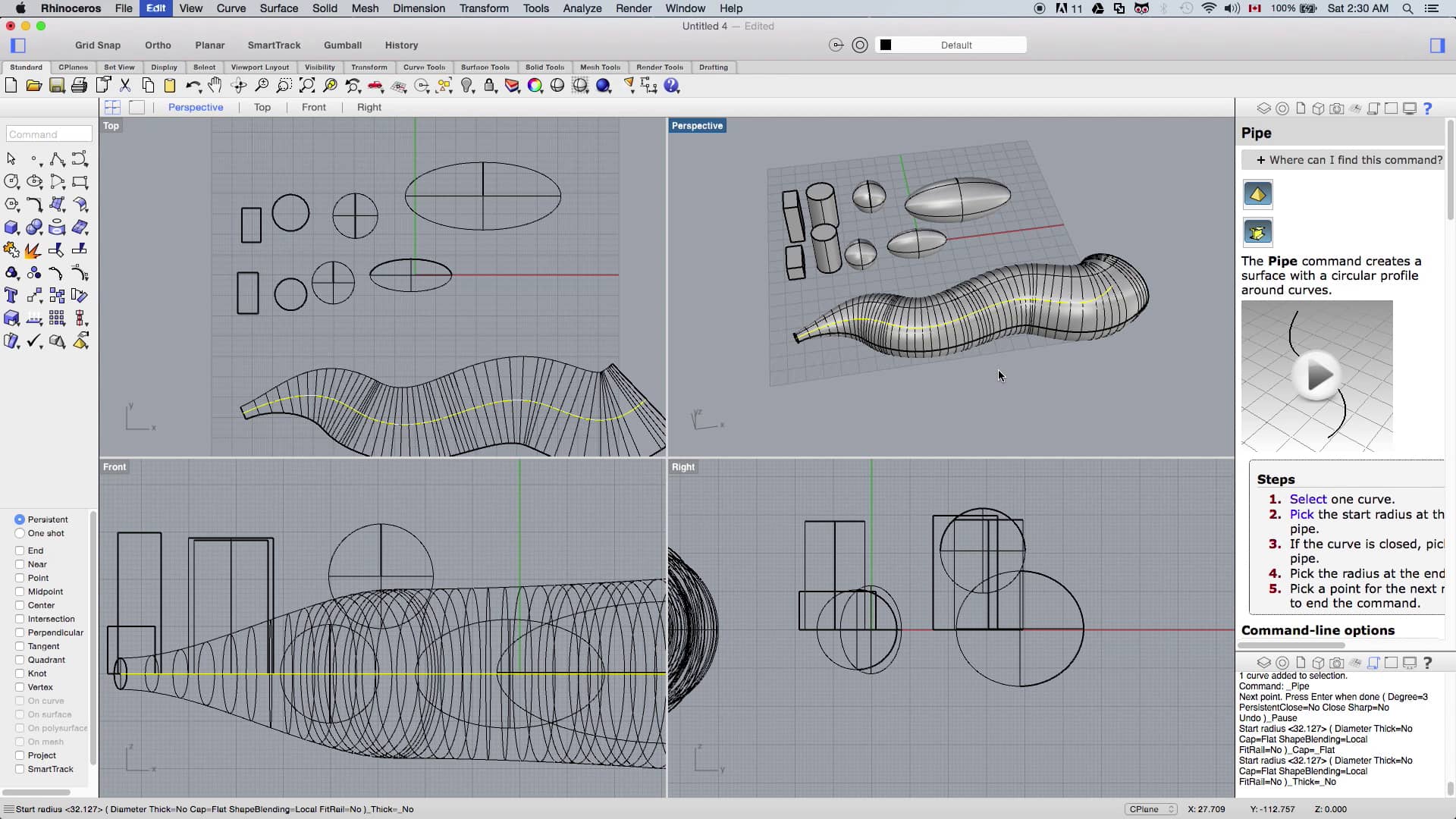Switch to the Surface Tools tab

click(x=485, y=67)
